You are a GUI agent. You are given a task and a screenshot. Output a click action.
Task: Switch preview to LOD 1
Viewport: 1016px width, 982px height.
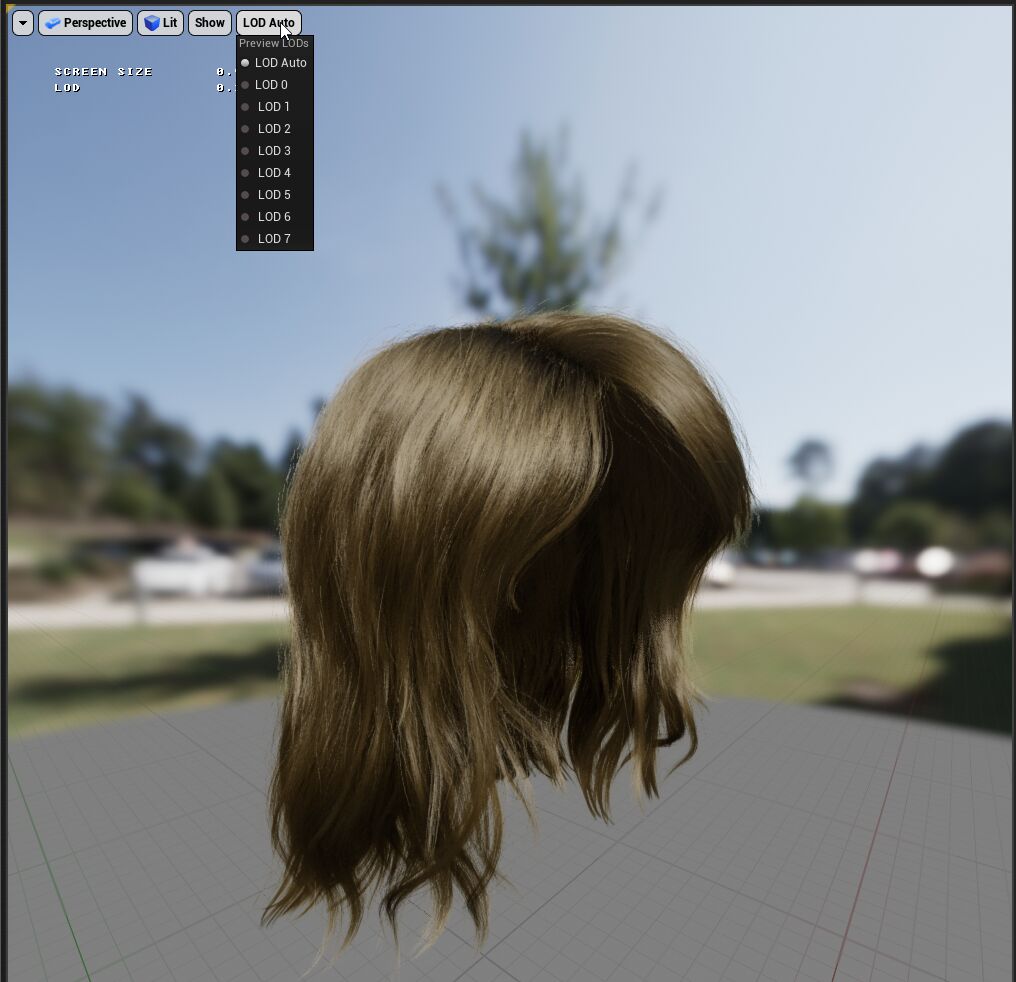tap(273, 107)
